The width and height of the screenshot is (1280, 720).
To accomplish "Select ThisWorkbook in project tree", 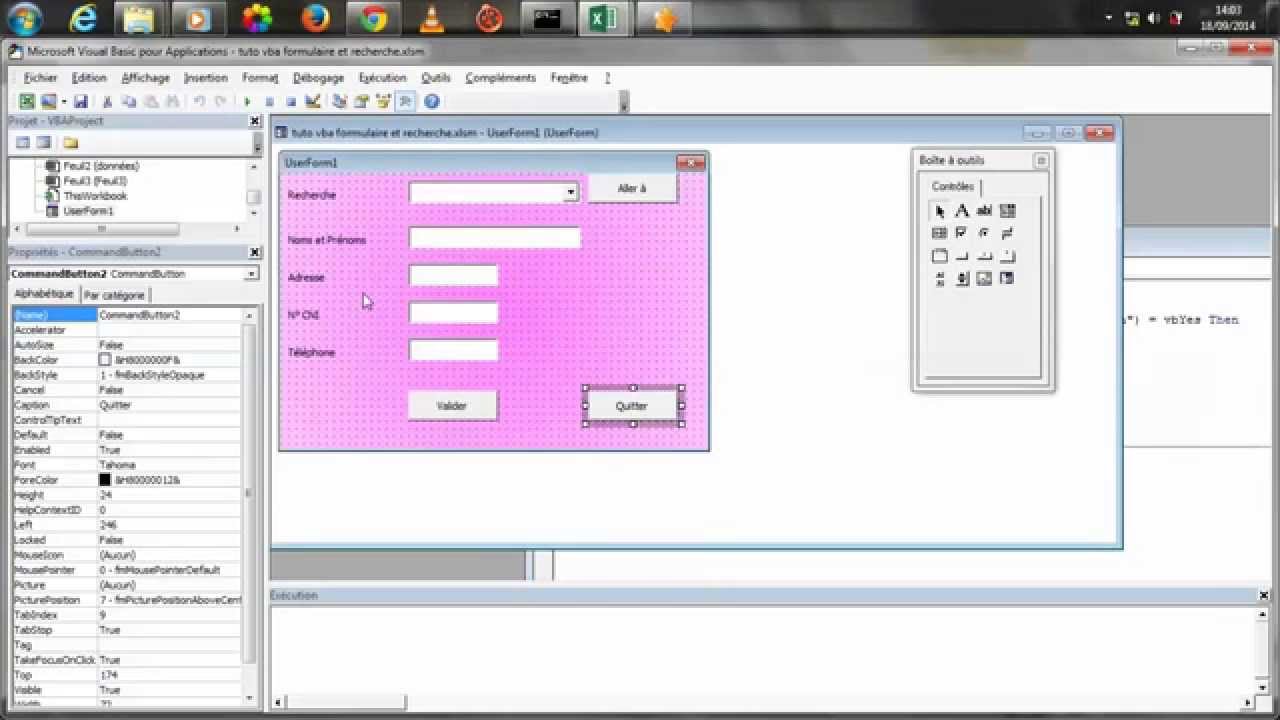I will pyautogui.click(x=95, y=196).
